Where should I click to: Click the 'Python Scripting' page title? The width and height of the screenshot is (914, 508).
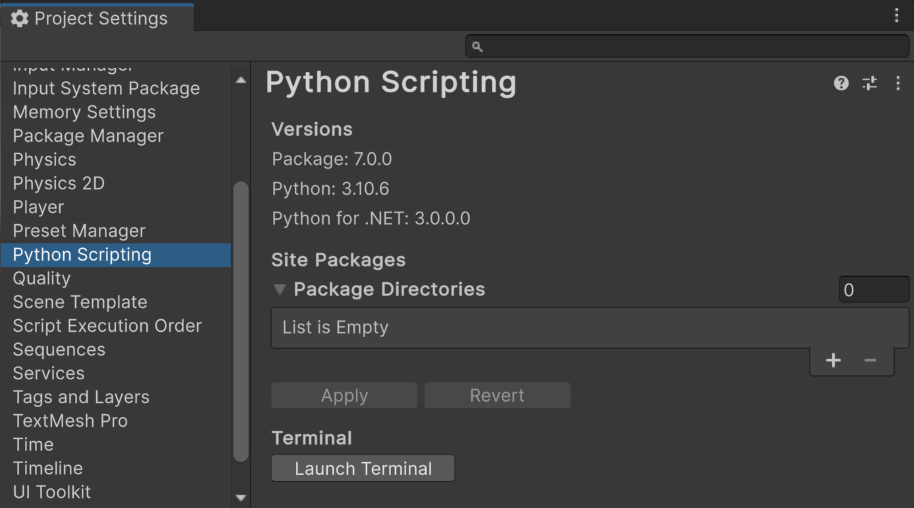(391, 83)
